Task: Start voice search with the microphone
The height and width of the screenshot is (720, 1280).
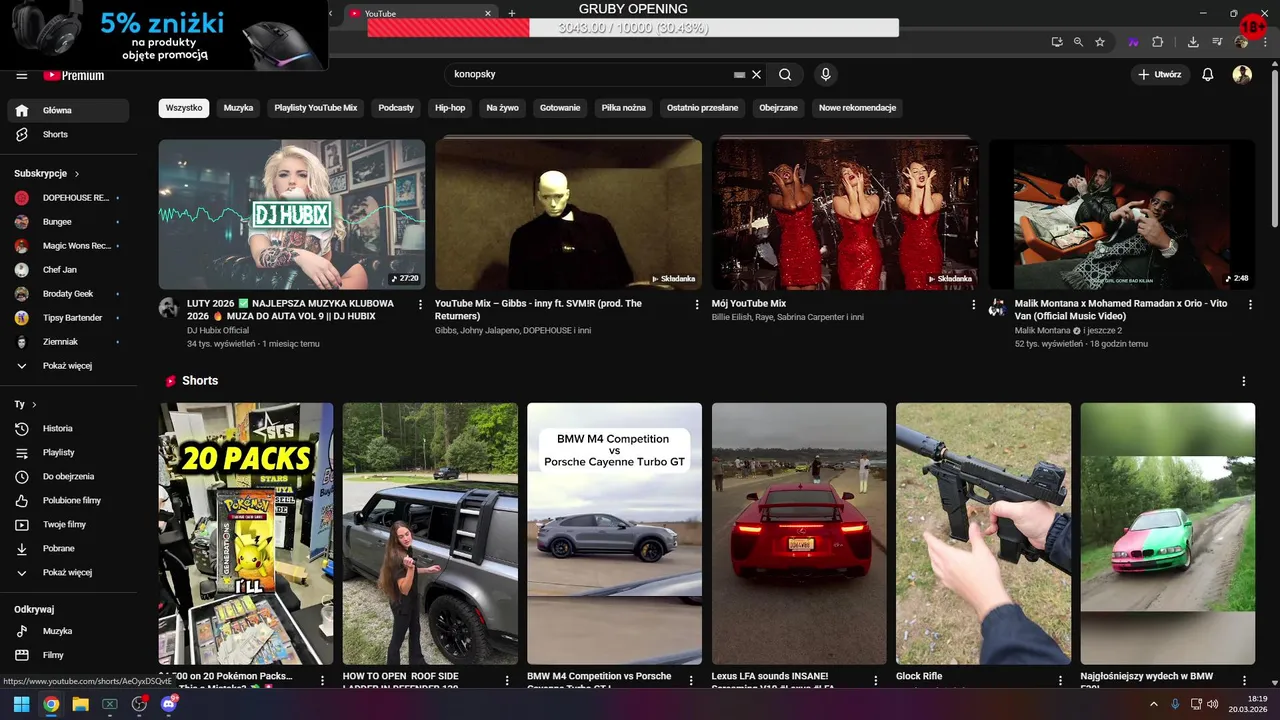Action: (825, 74)
